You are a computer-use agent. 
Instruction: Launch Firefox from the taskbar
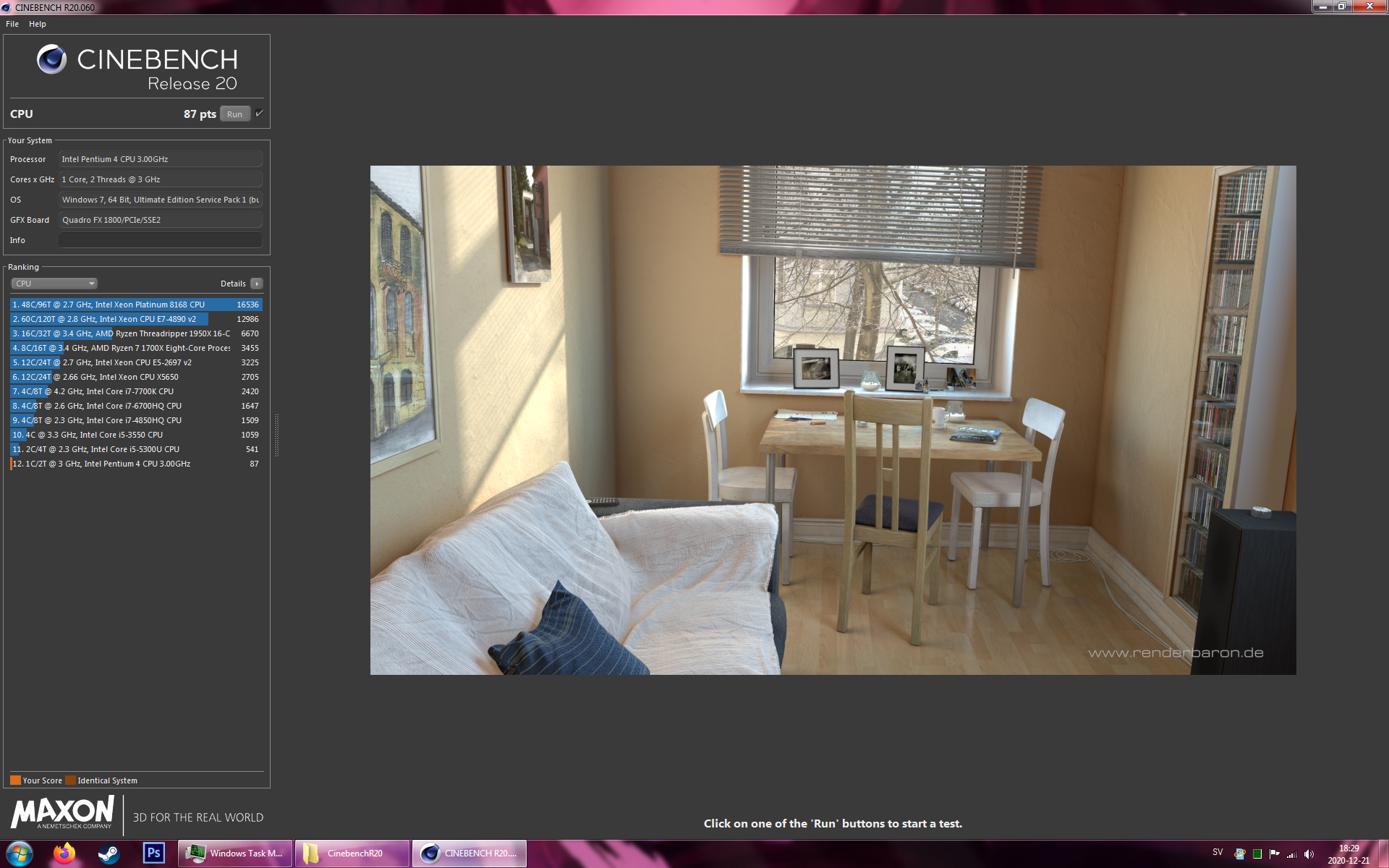pyautogui.click(x=64, y=854)
